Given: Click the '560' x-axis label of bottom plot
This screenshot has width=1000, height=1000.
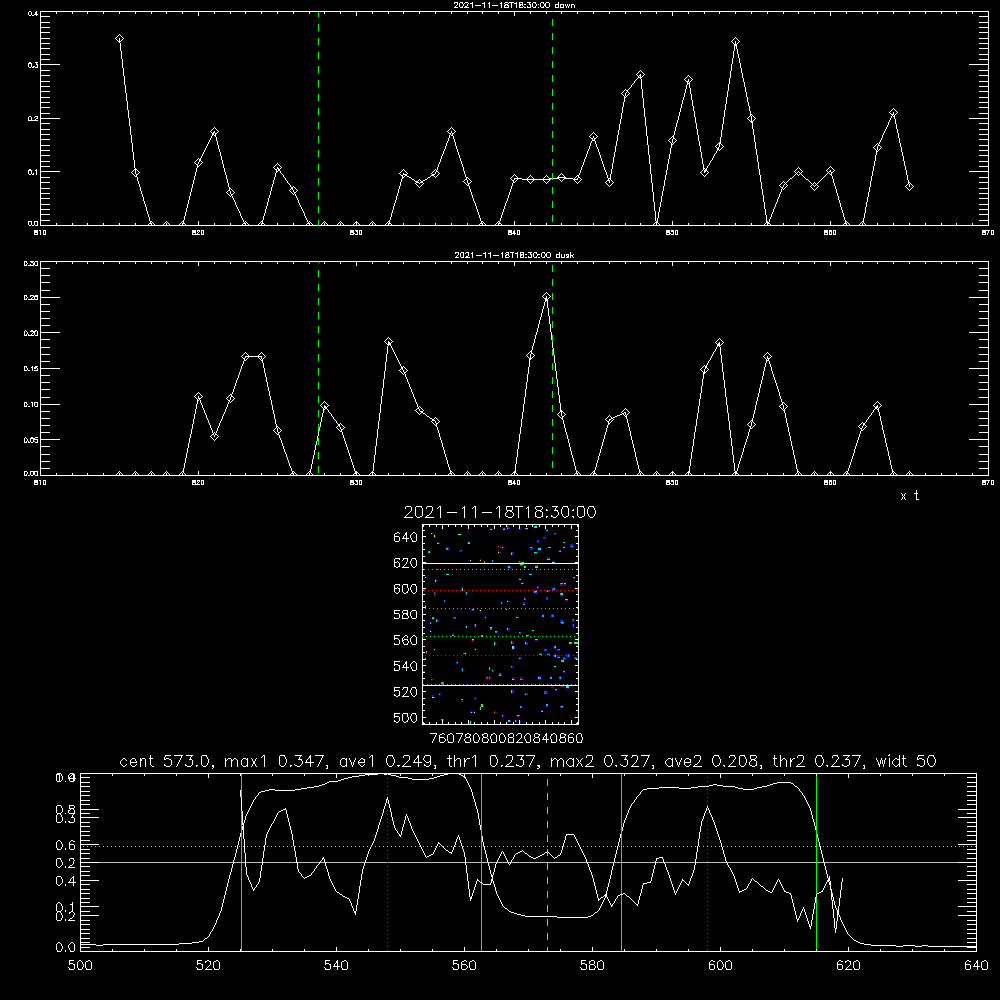Looking at the screenshot, I should pos(464,966).
